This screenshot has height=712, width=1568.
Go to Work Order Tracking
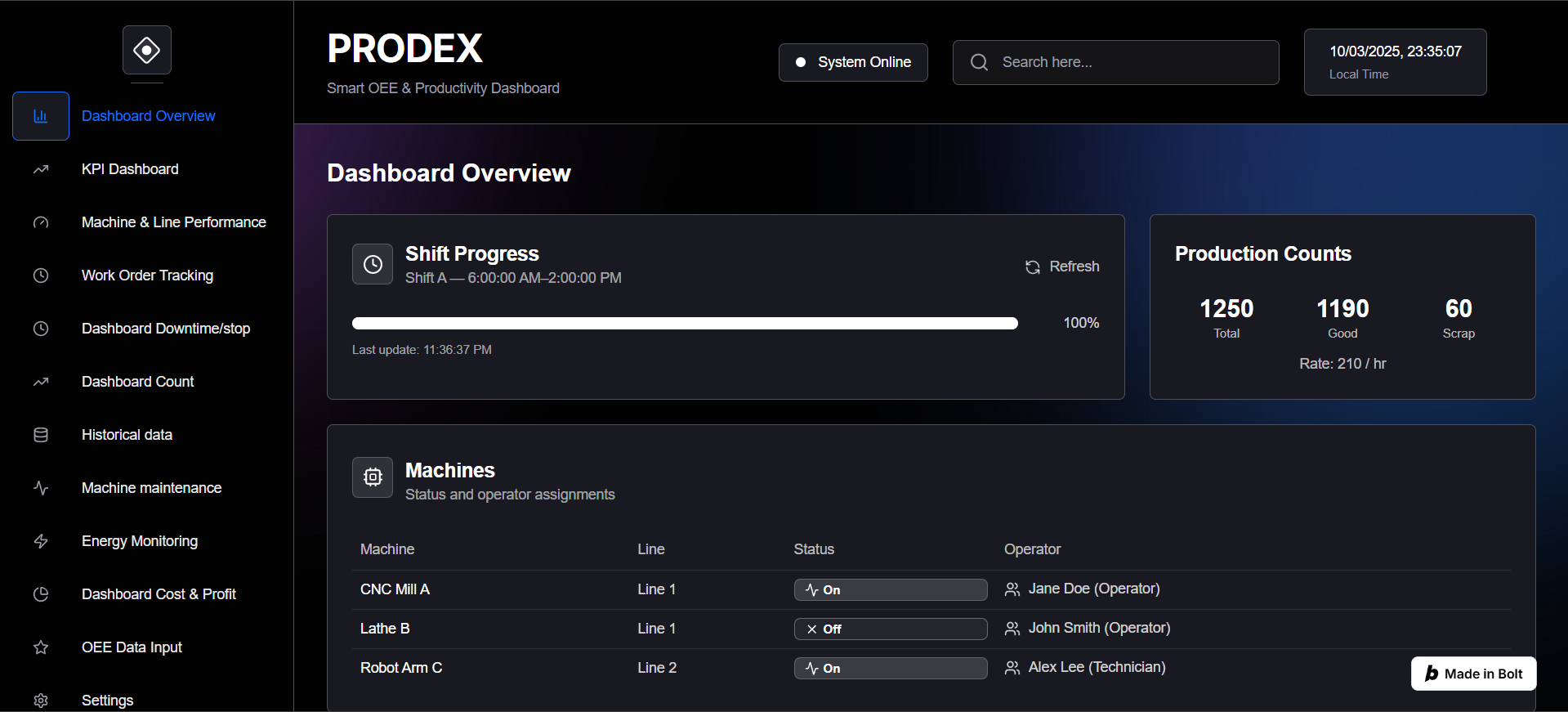[x=147, y=275]
